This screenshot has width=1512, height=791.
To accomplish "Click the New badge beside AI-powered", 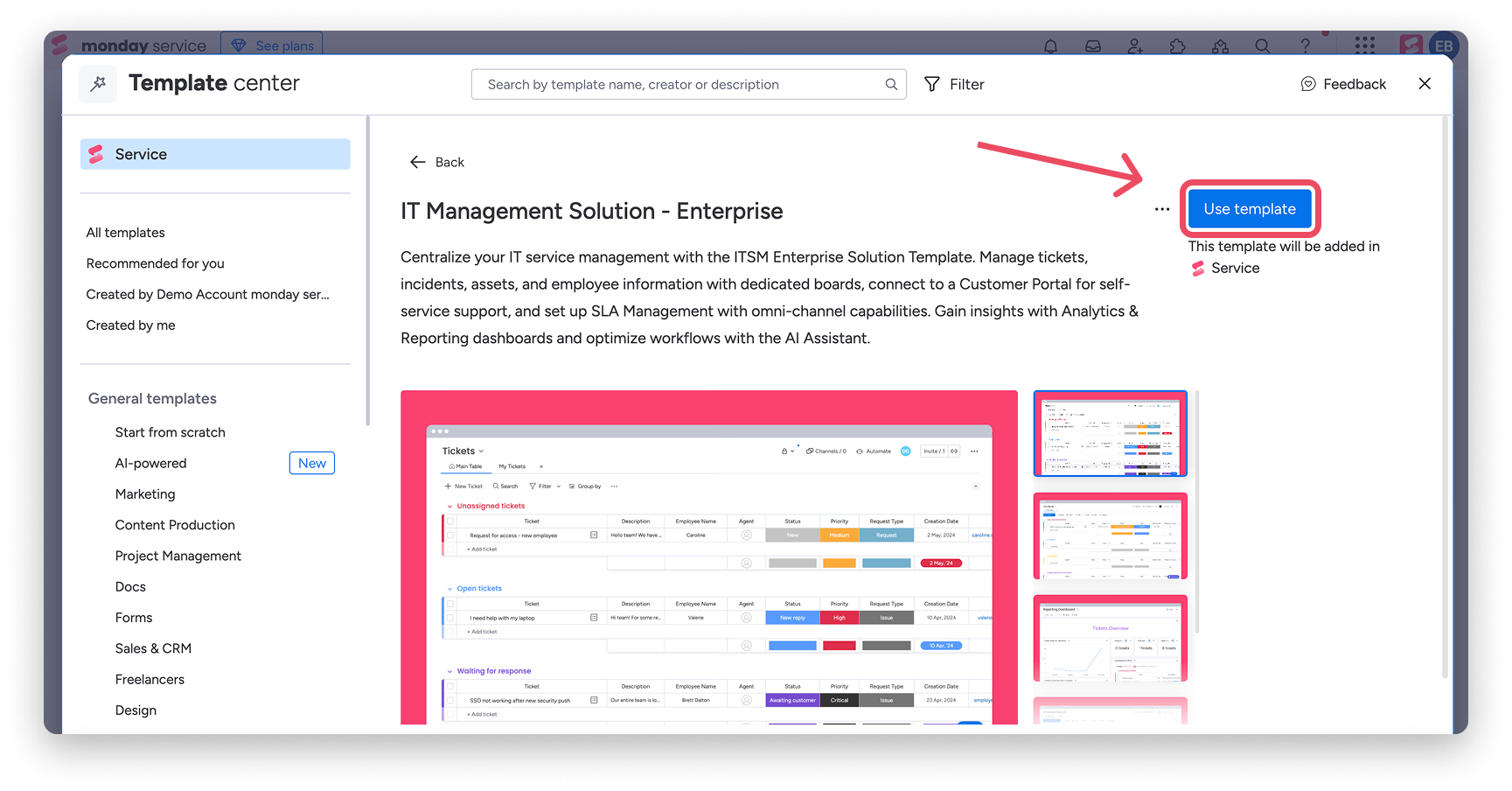I will 311,463.
